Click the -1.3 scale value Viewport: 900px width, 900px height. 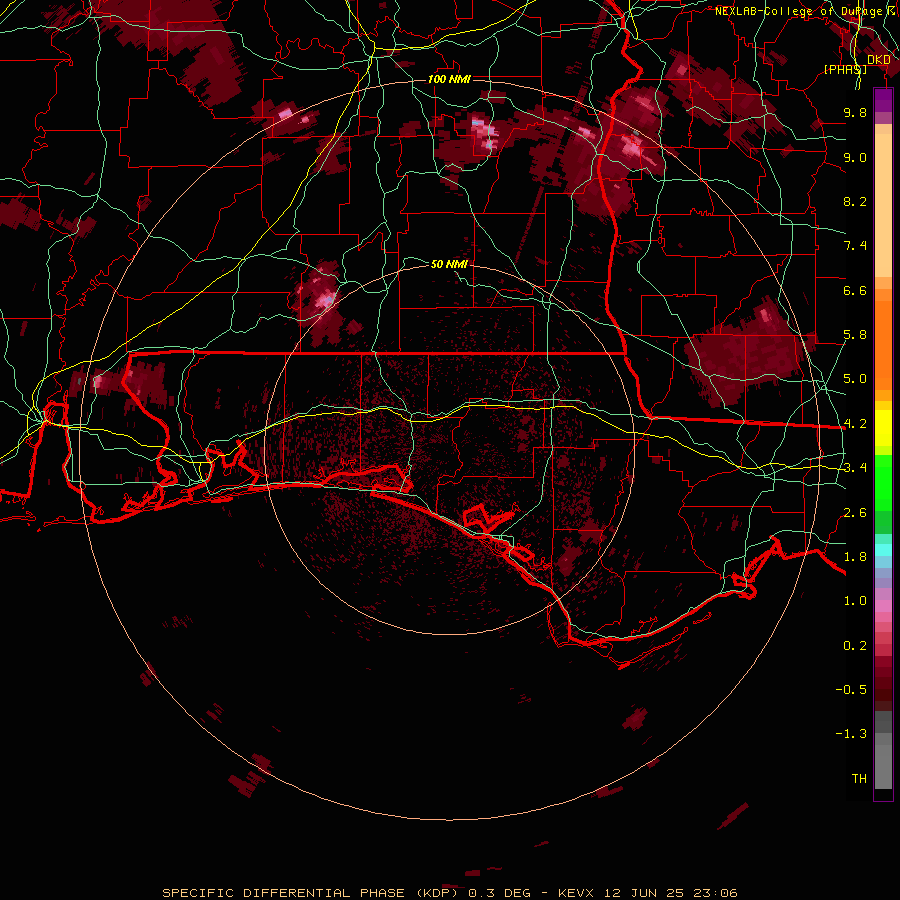(x=851, y=734)
